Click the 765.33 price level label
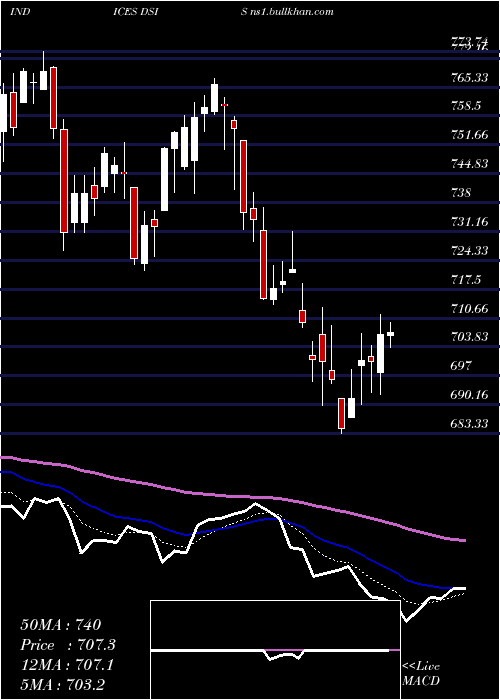This screenshot has width=500, height=700. (469, 78)
